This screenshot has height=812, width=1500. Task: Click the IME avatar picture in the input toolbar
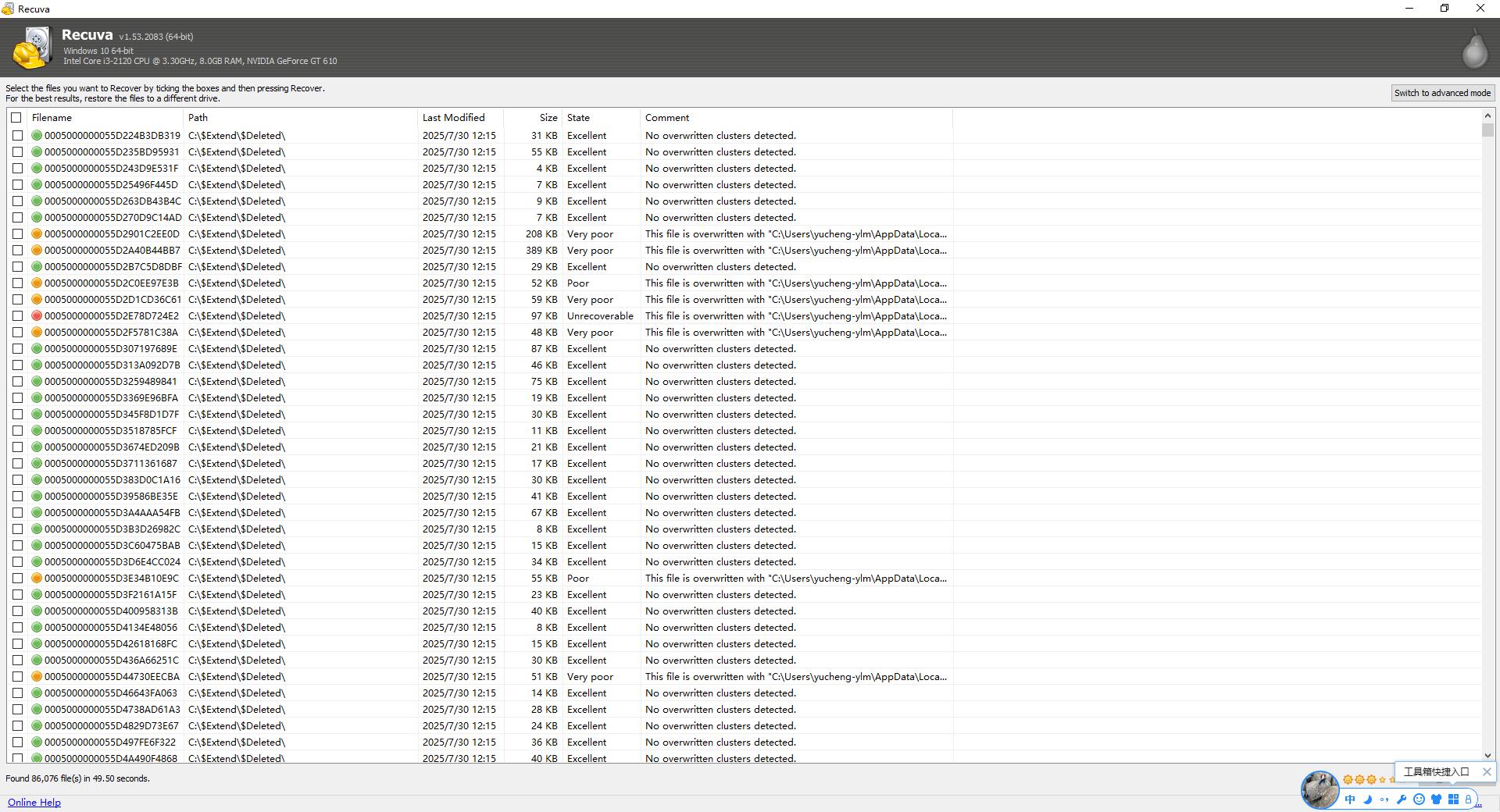tap(1320, 789)
